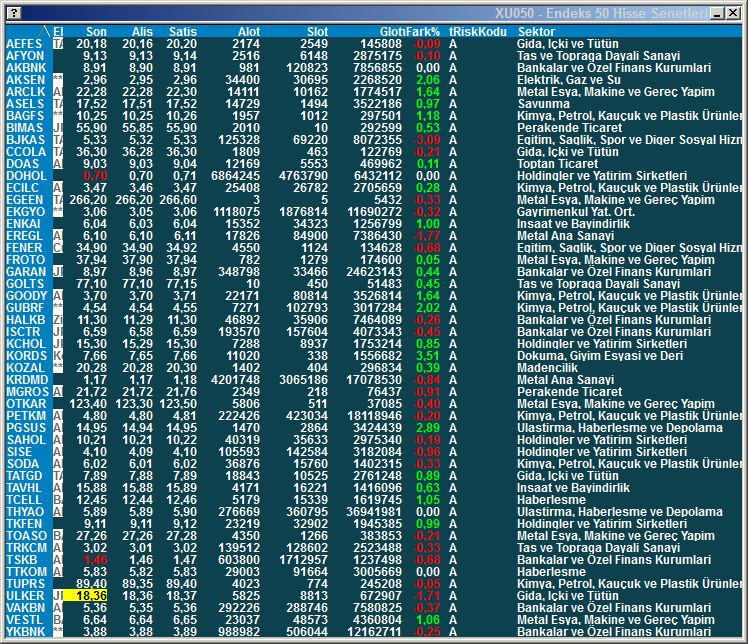Select the CCOLA symbol
This screenshot has height=644, width=748.
tap(26, 152)
